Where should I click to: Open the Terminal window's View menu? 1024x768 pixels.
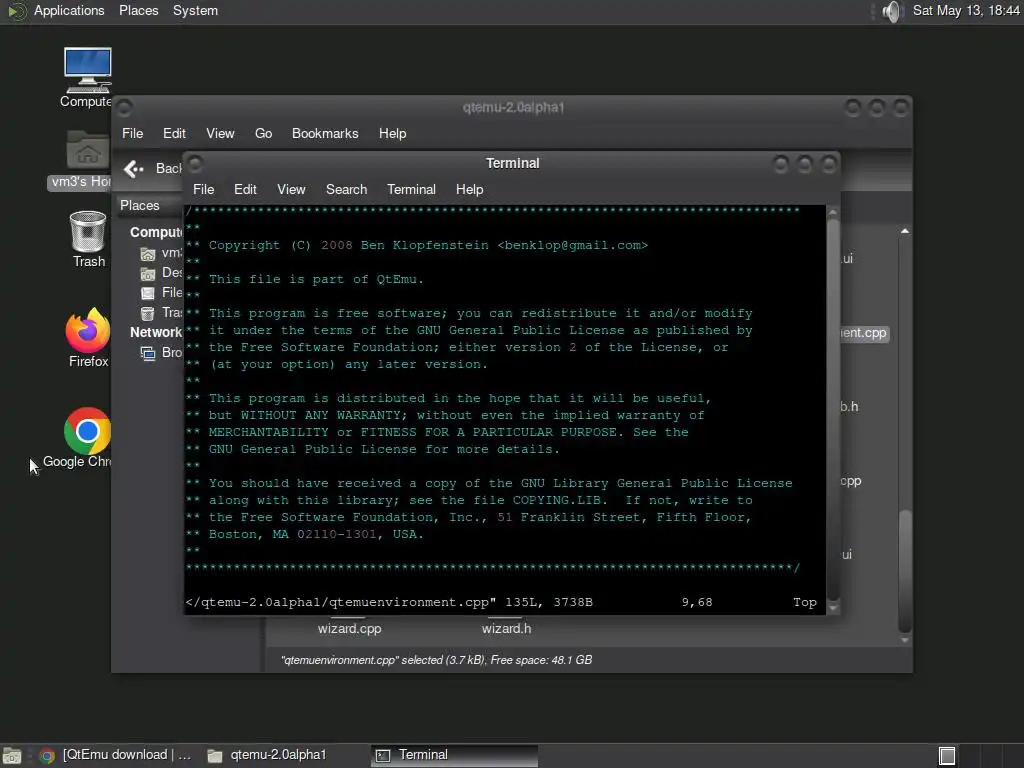click(x=291, y=189)
